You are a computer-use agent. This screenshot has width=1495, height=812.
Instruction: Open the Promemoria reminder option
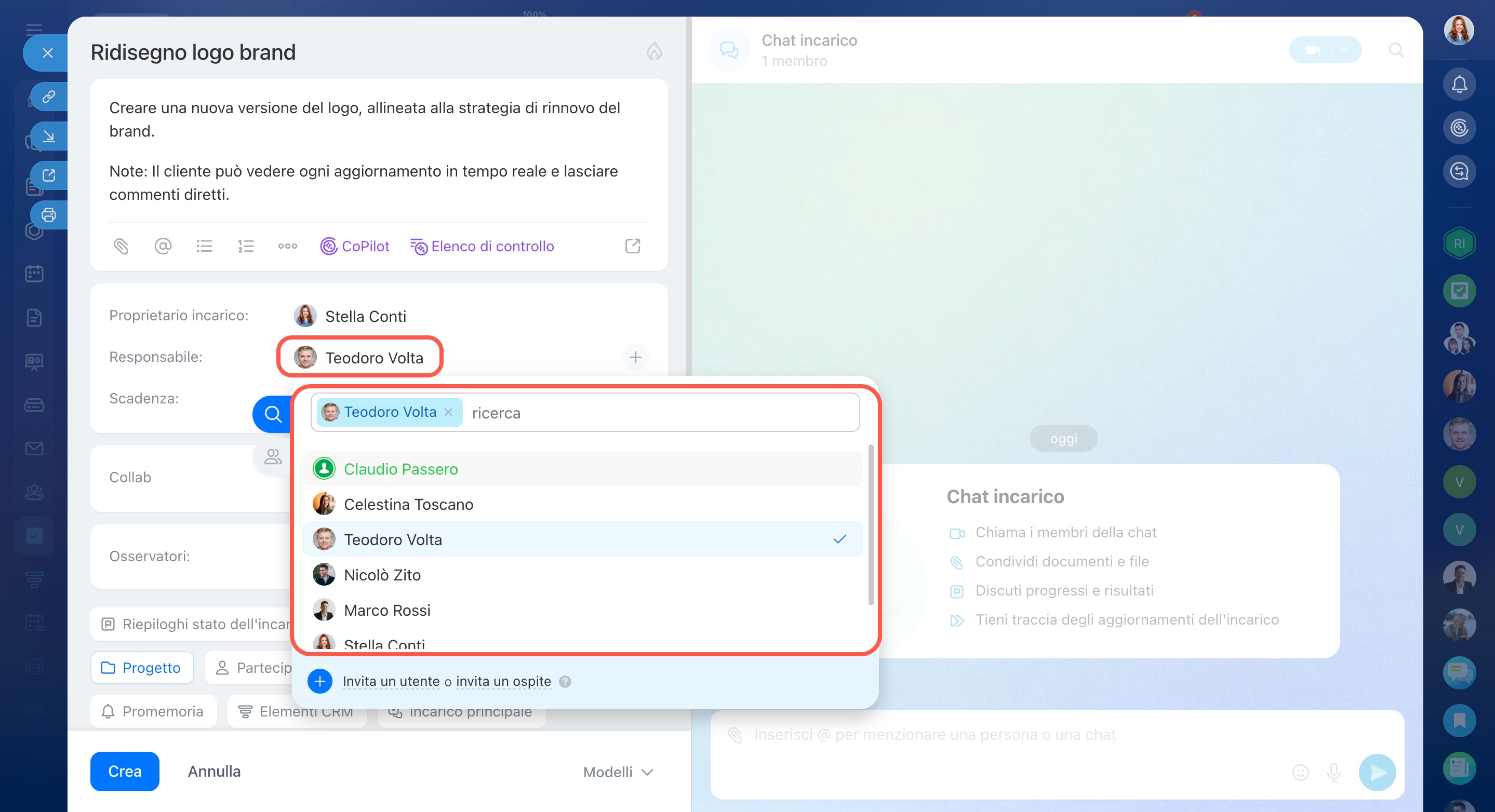pyautogui.click(x=153, y=711)
